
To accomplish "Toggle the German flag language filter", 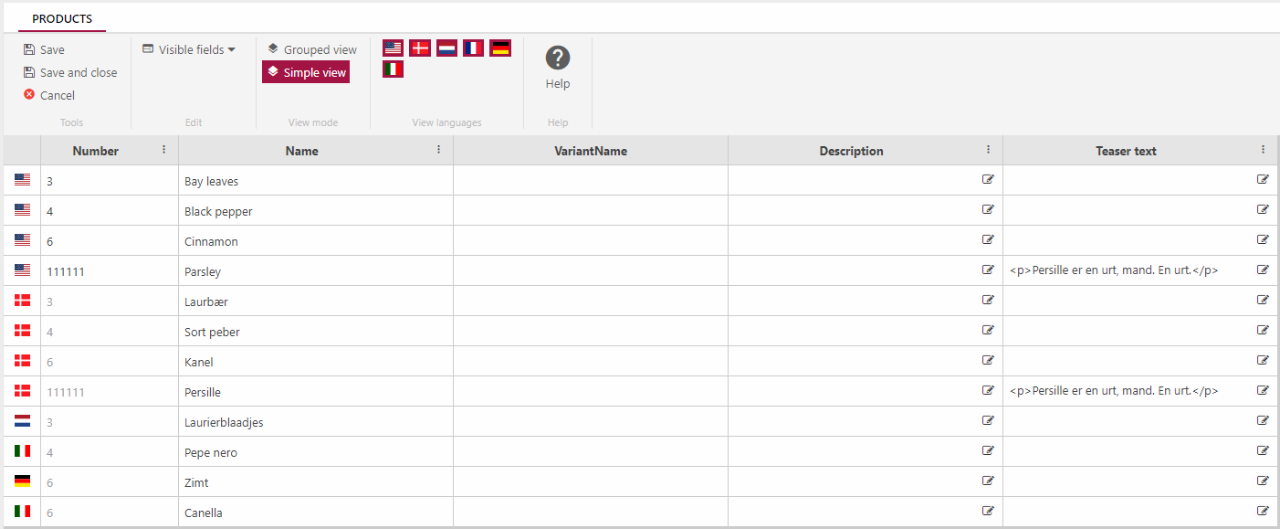I will coord(500,48).
